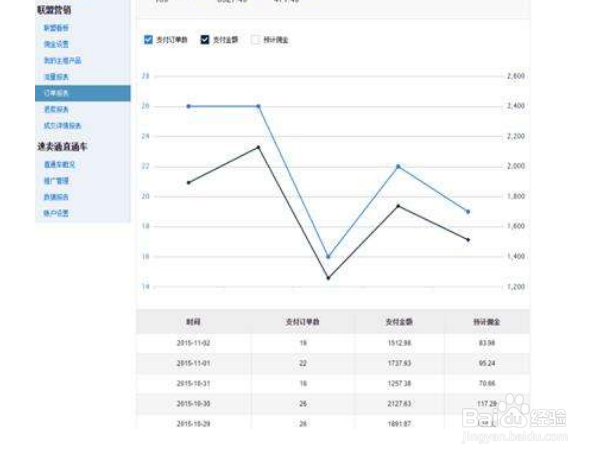Click the date cell 2015-10-29
603x458 pixels.
point(193,424)
